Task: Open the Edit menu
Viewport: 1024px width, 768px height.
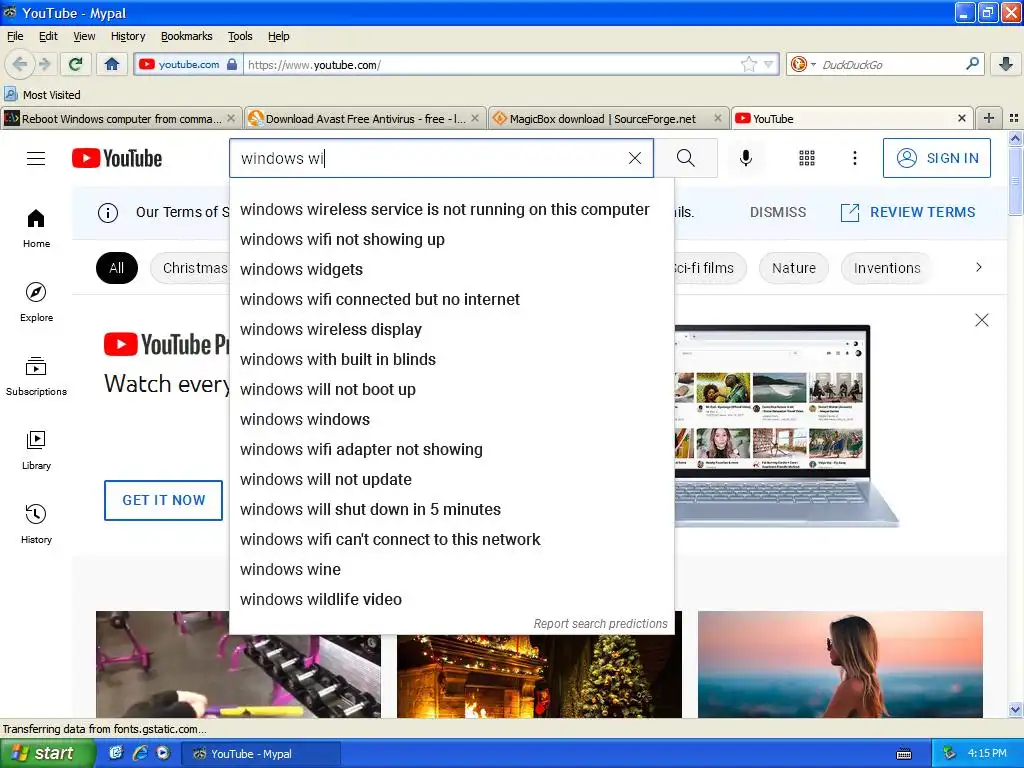Action: click(x=48, y=36)
